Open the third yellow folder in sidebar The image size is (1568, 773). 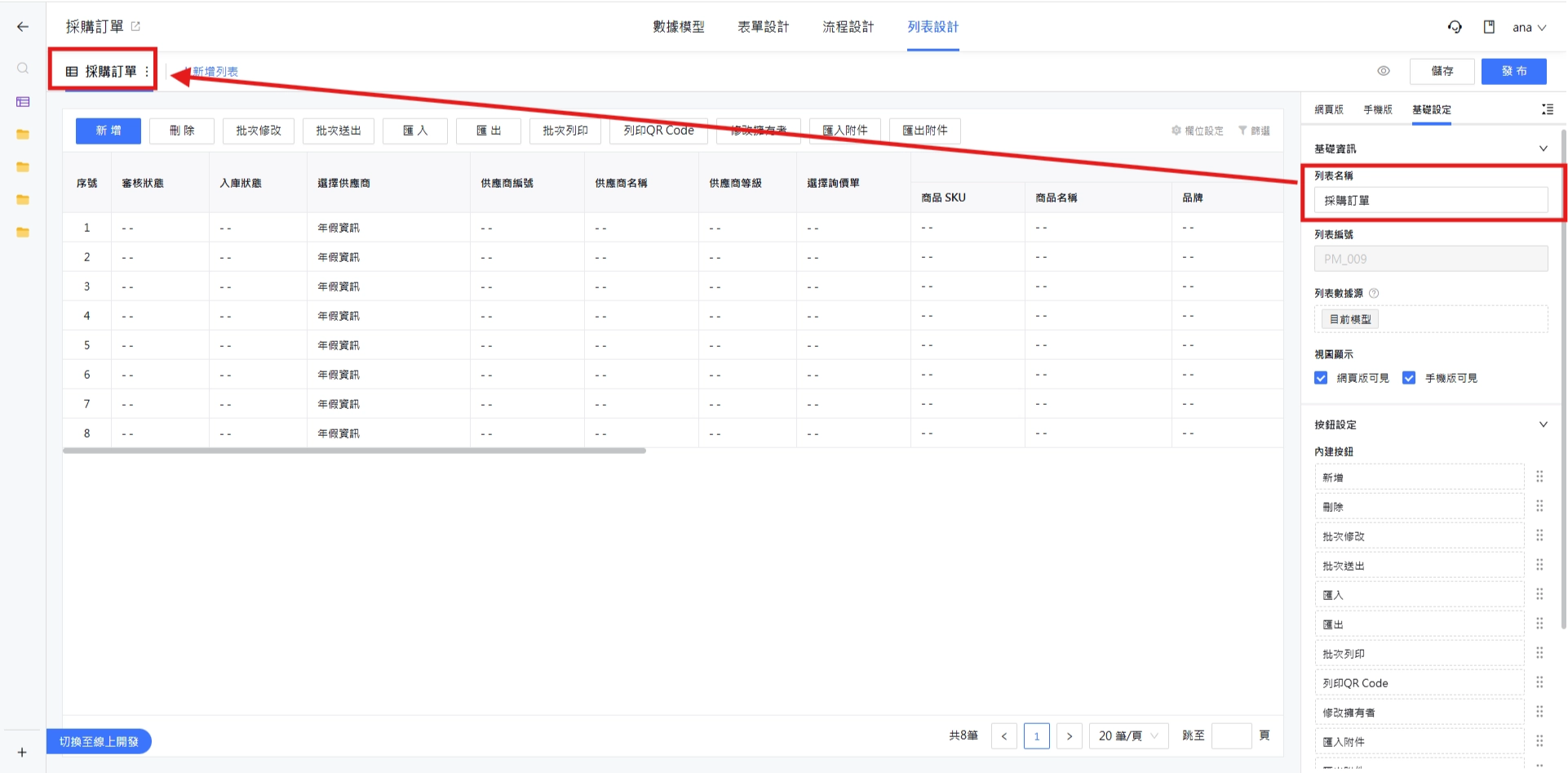23,200
